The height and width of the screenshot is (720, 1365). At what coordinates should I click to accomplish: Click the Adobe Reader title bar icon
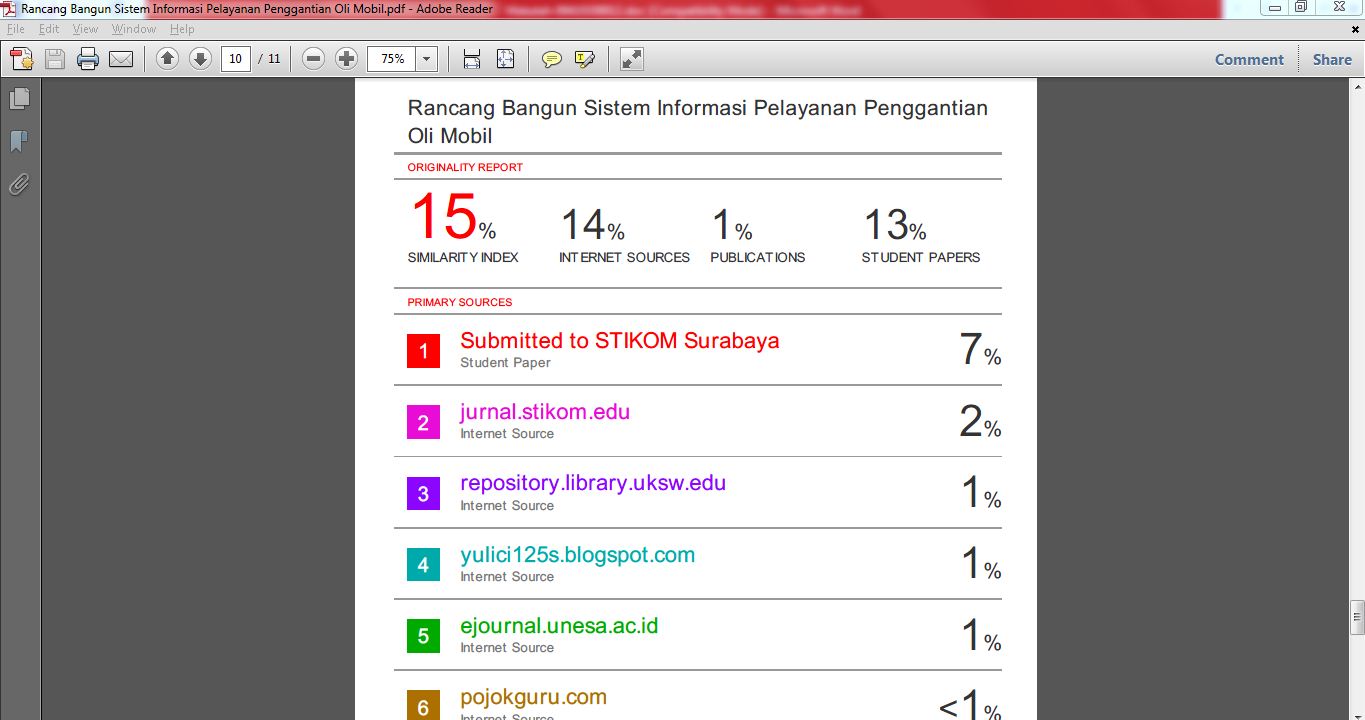(x=9, y=8)
